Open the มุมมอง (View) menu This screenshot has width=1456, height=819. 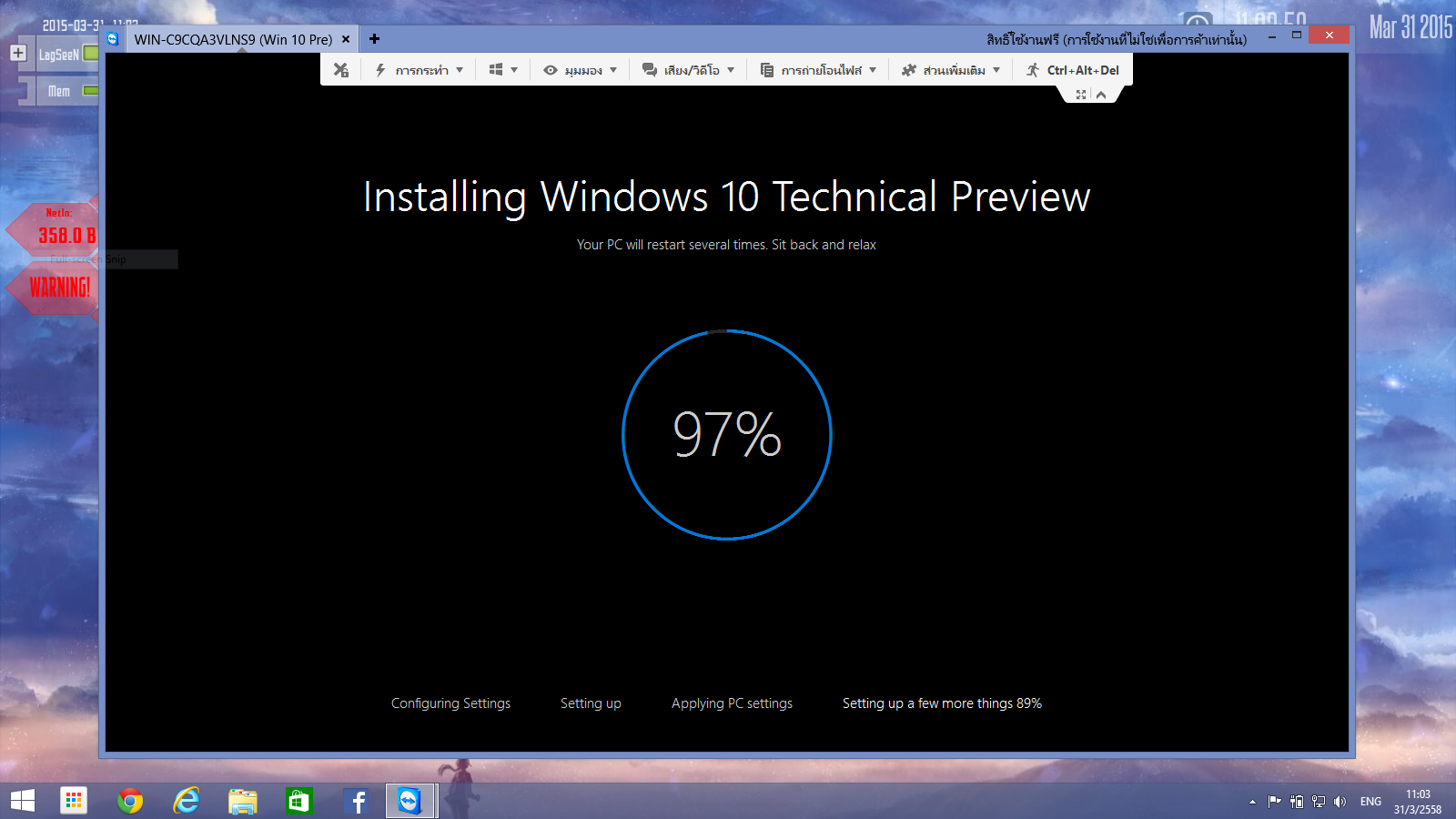(x=581, y=70)
